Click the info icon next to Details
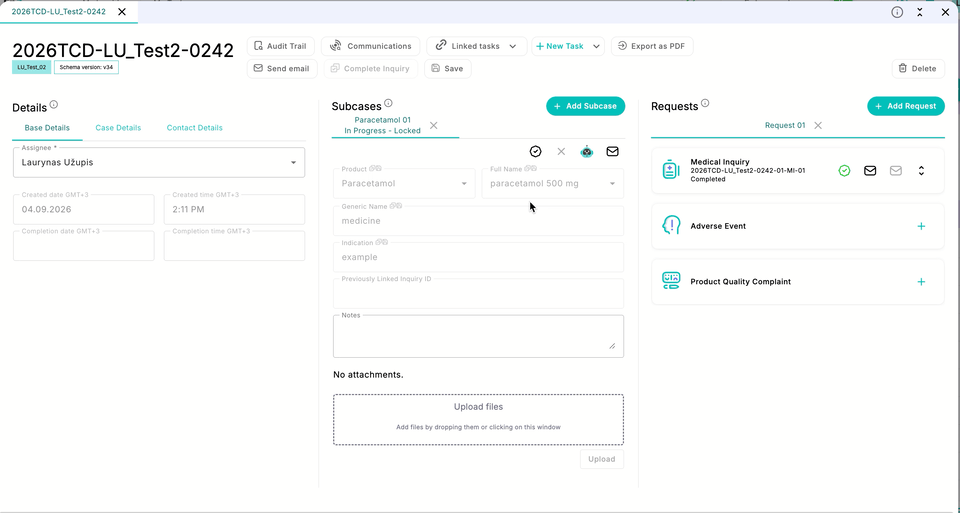The height and width of the screenshot is (513, 960). point(54,105)
